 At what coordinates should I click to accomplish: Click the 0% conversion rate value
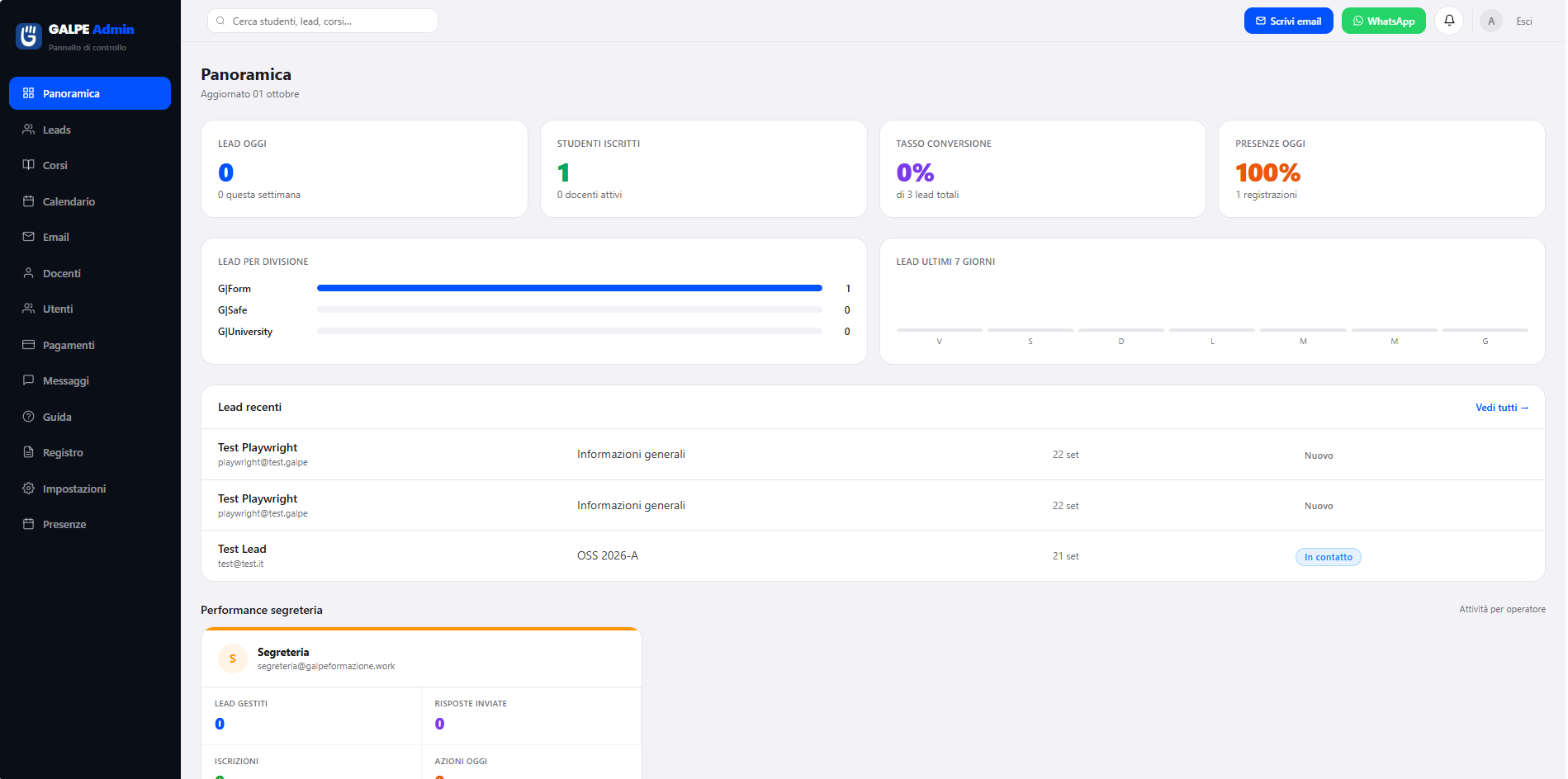915,172
